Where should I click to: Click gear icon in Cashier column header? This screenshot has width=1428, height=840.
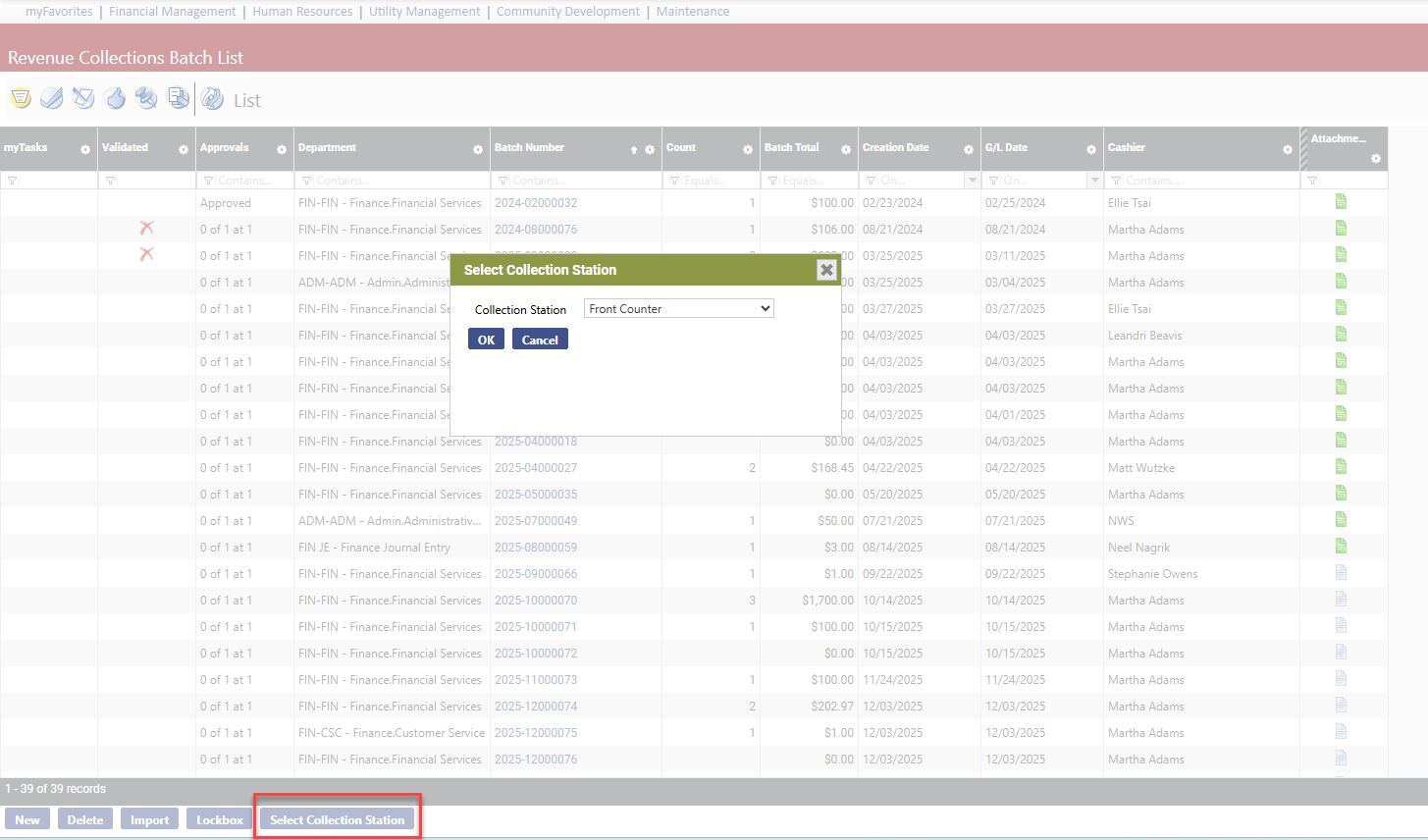pos(1287,150)
